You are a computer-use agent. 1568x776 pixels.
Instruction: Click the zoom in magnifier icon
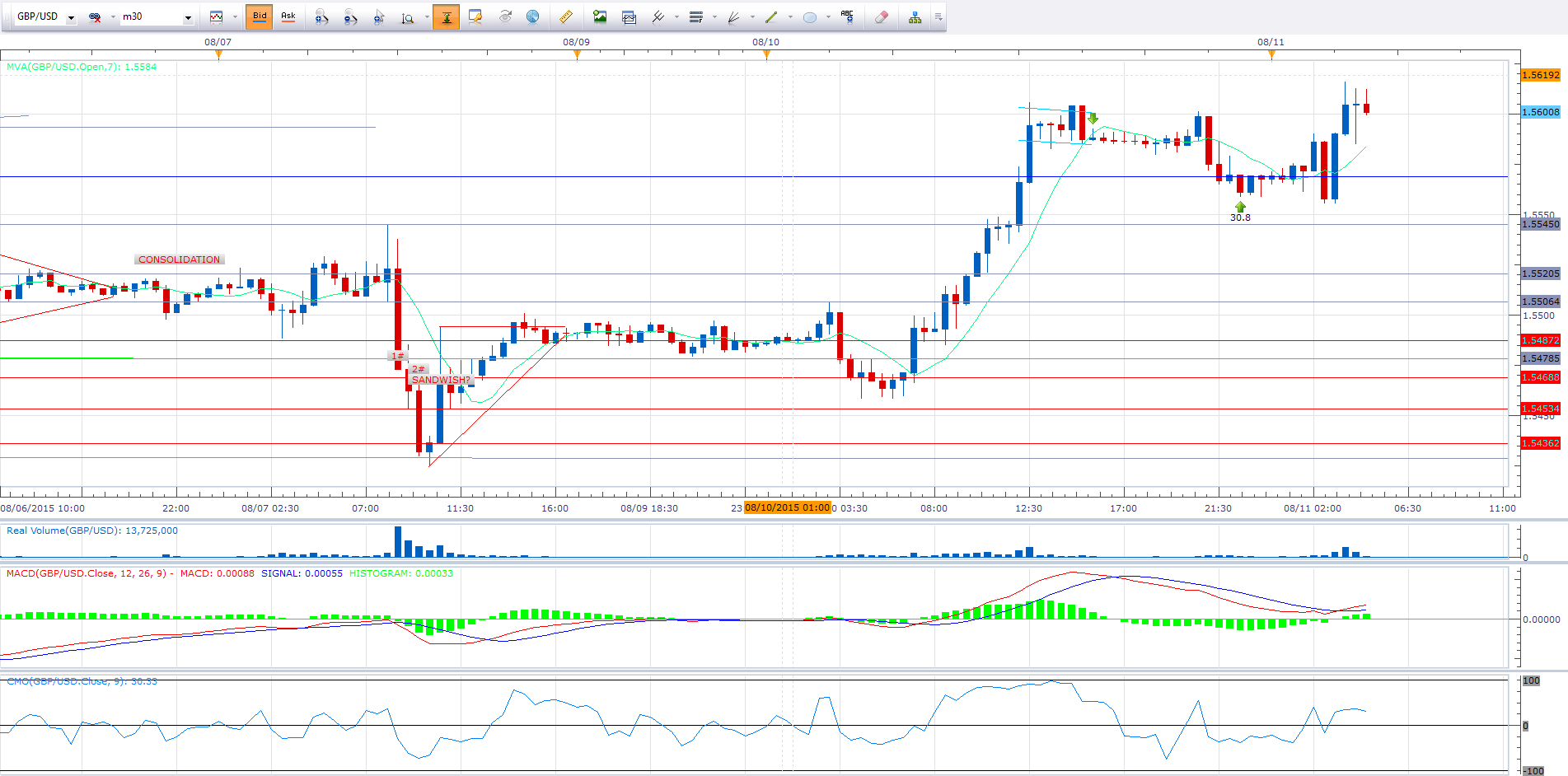coord(321,17)
